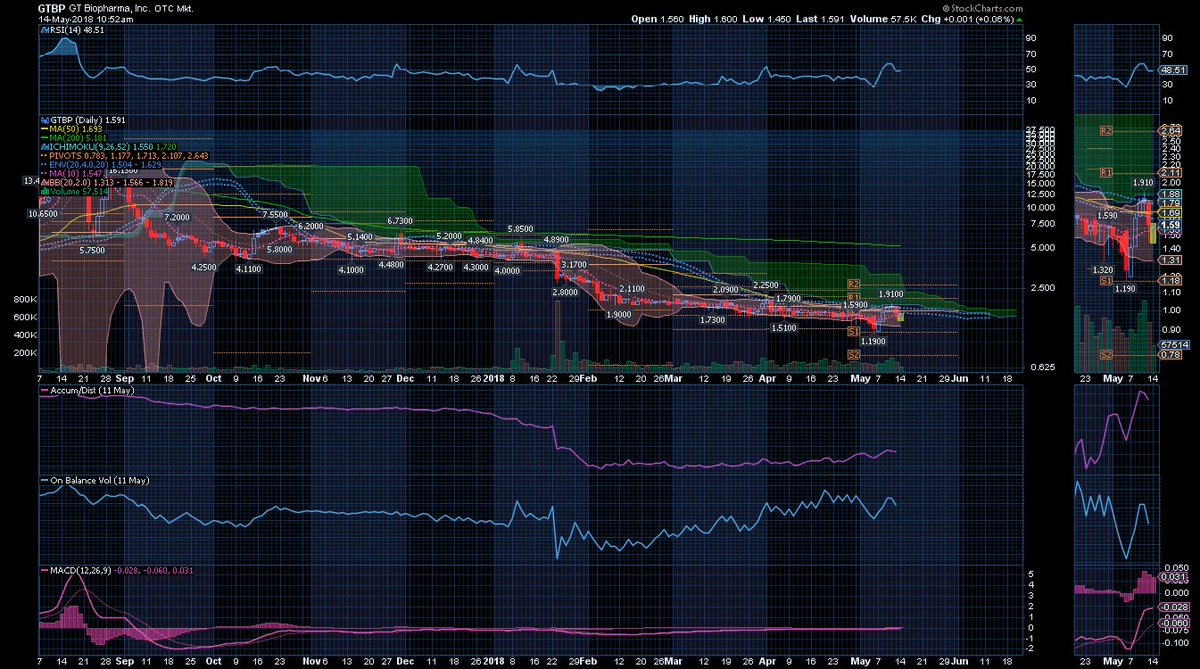
Task: Click the '4.1100' price annotation
Action: pyautogui.click(x=248, y=270)
